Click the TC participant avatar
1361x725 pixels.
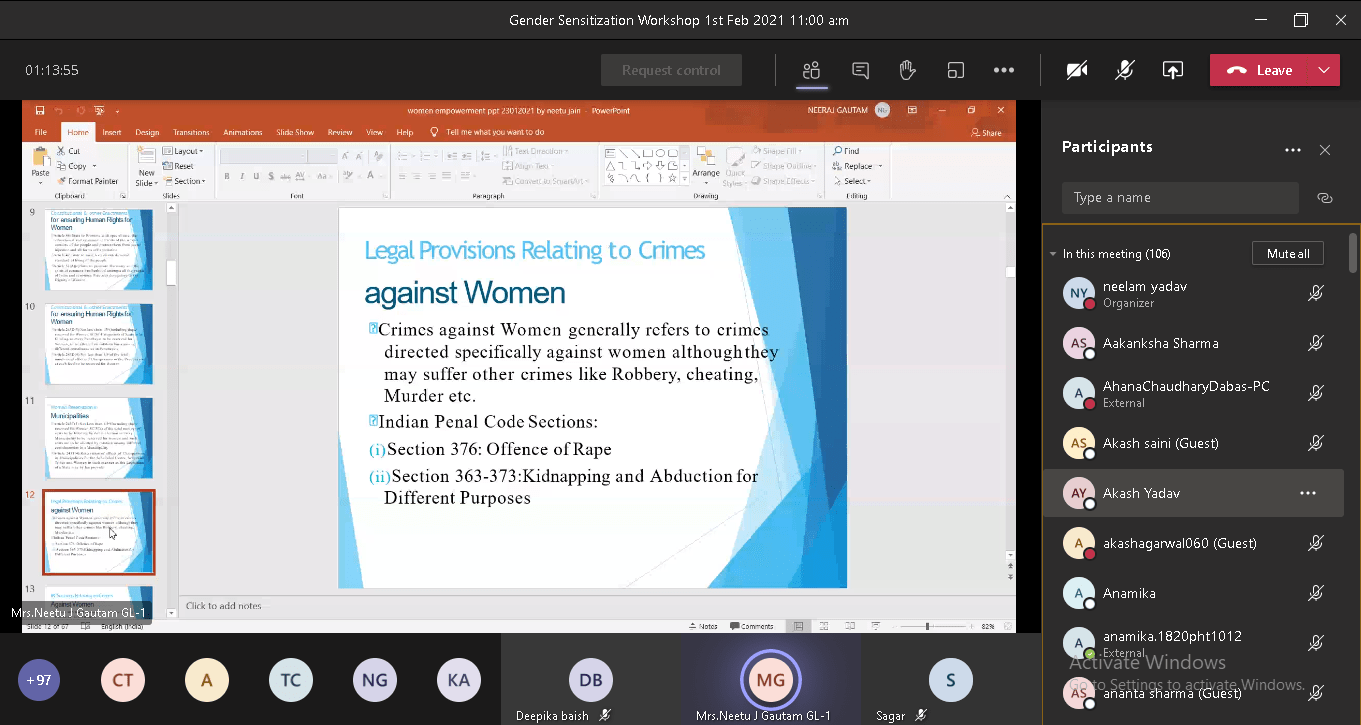click(290, 680)
